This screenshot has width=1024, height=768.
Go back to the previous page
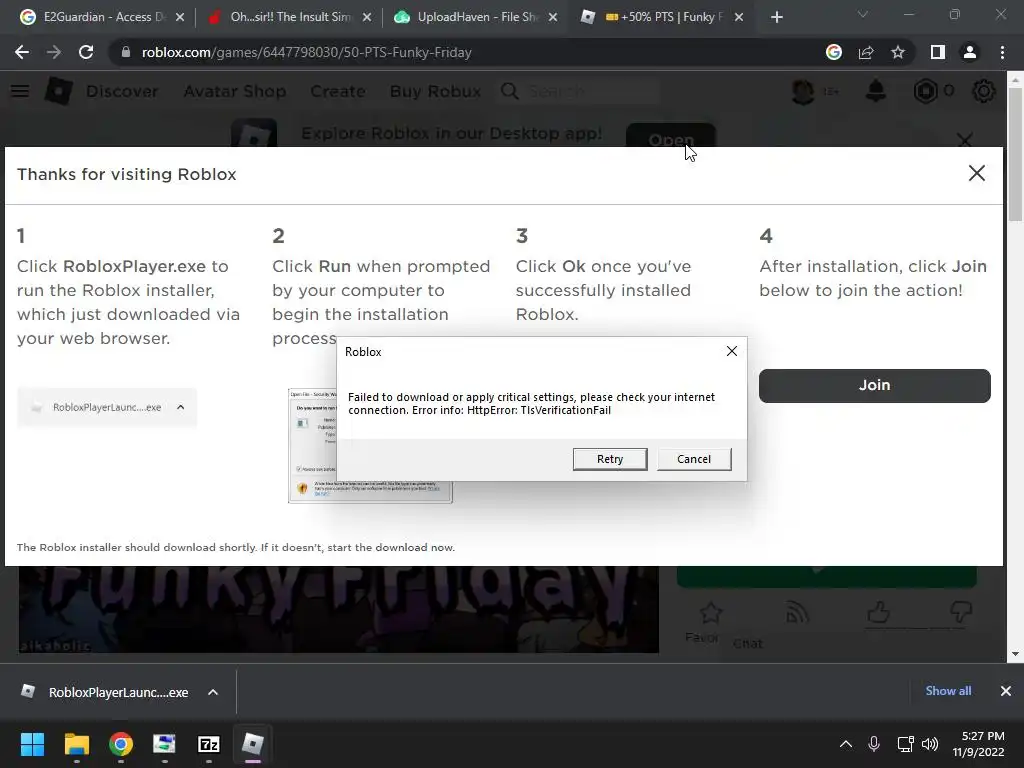(22, 52)
